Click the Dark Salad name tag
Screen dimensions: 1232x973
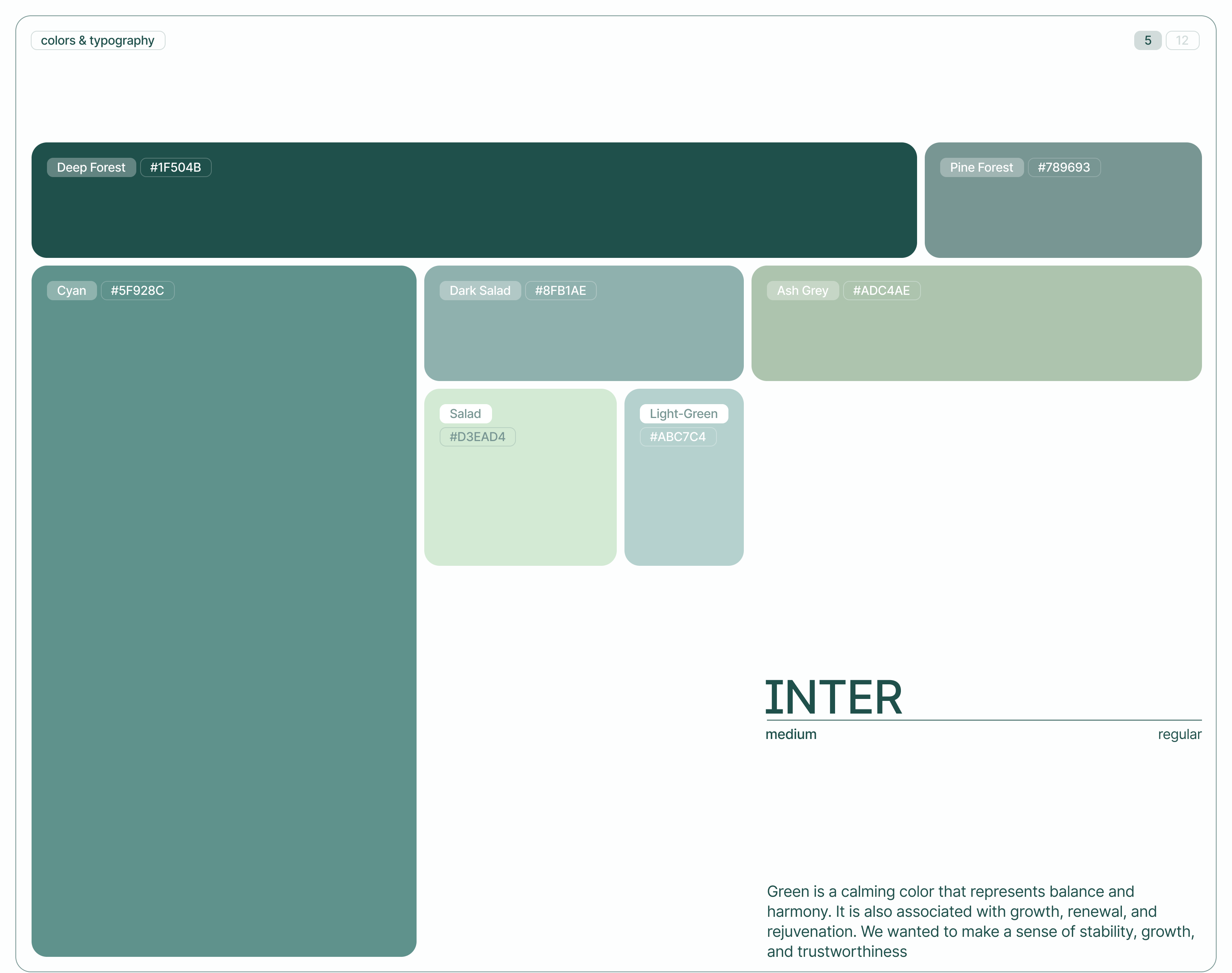[480, 291]
